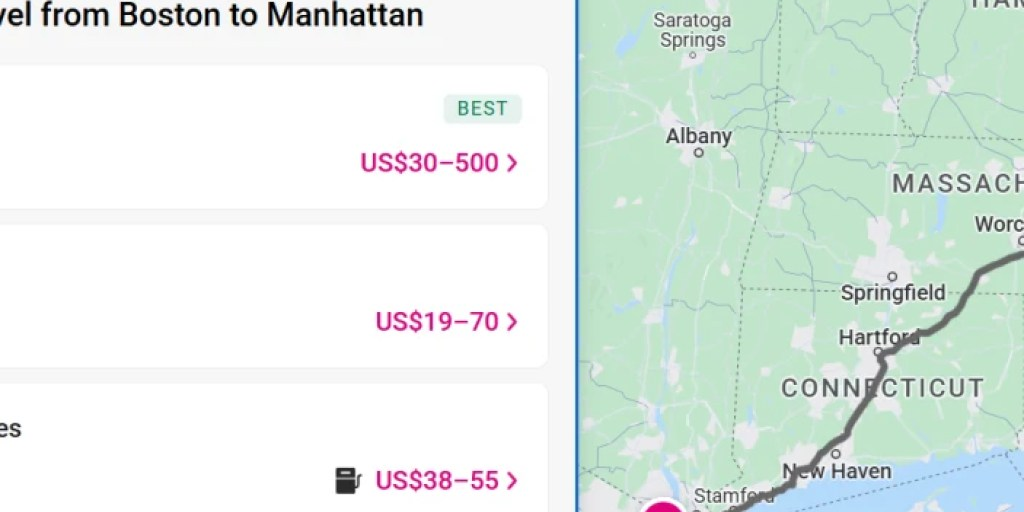Viewport: 1024px width, 512px height.
Task: Select the New Haven city marker dot
Action: tap(836, 454)
